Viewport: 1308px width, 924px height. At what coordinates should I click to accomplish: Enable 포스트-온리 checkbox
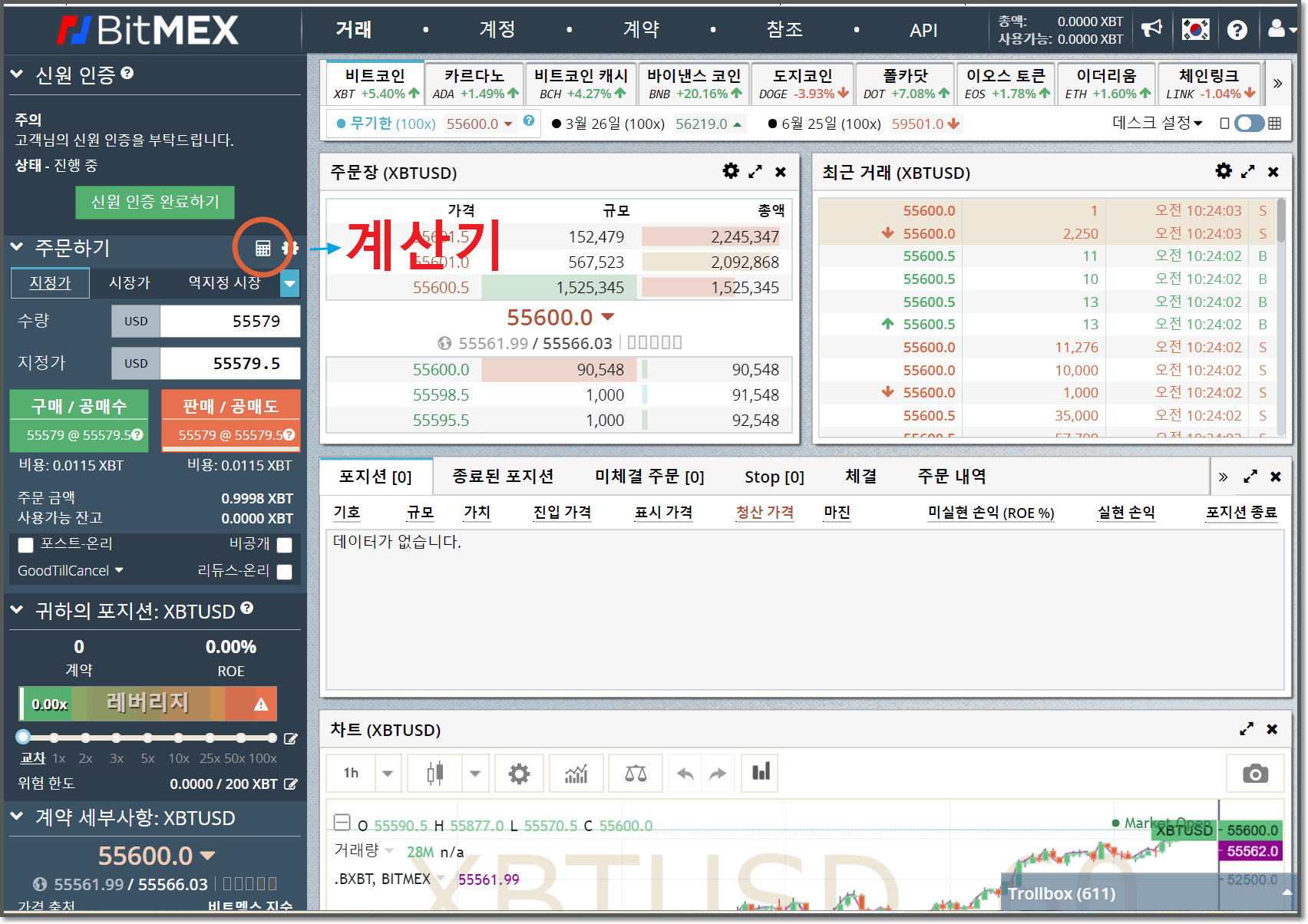[26, 545]
